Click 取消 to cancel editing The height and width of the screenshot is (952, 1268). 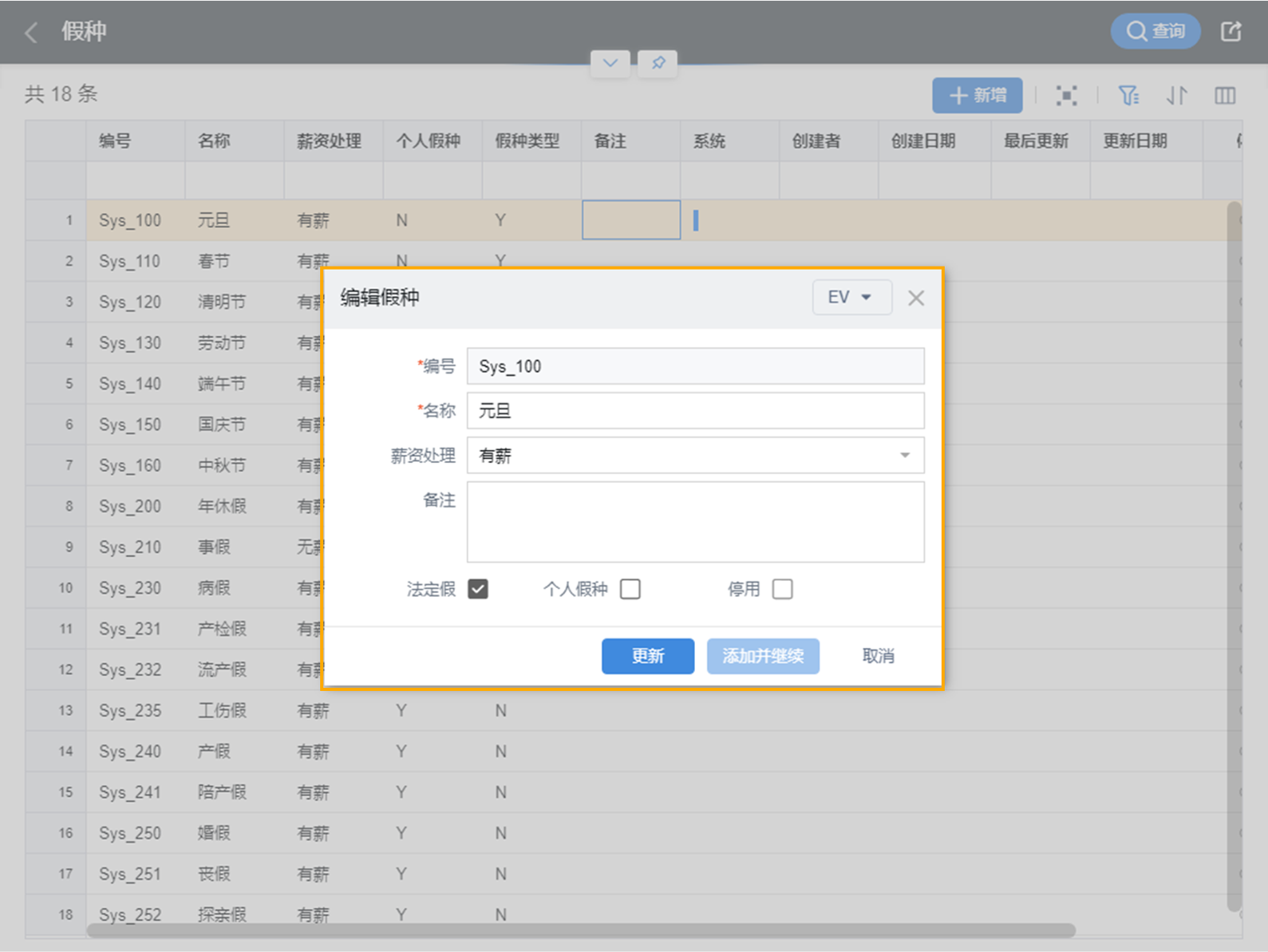878,656
